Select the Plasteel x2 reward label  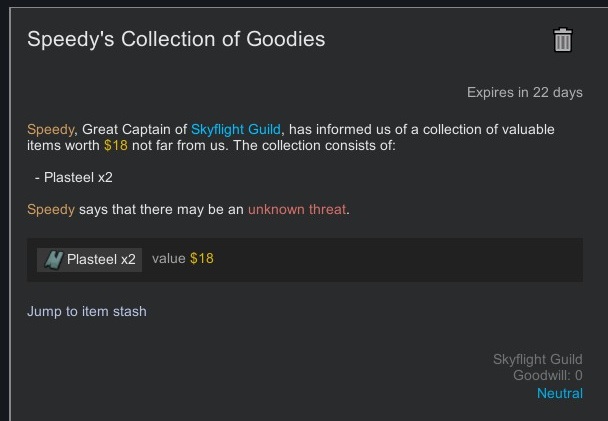coord(101,259)
